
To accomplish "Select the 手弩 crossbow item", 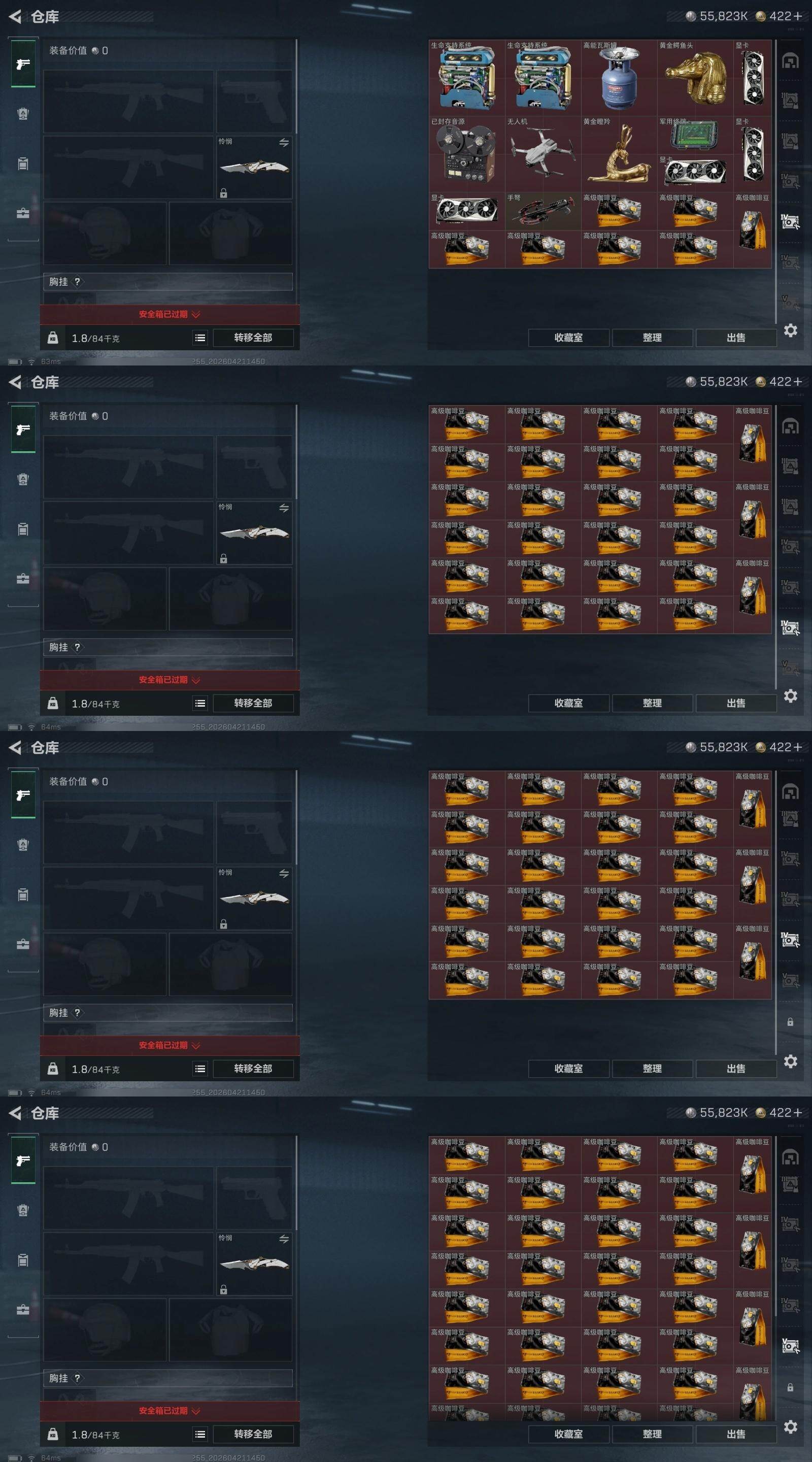I will [x=543, y=211].
